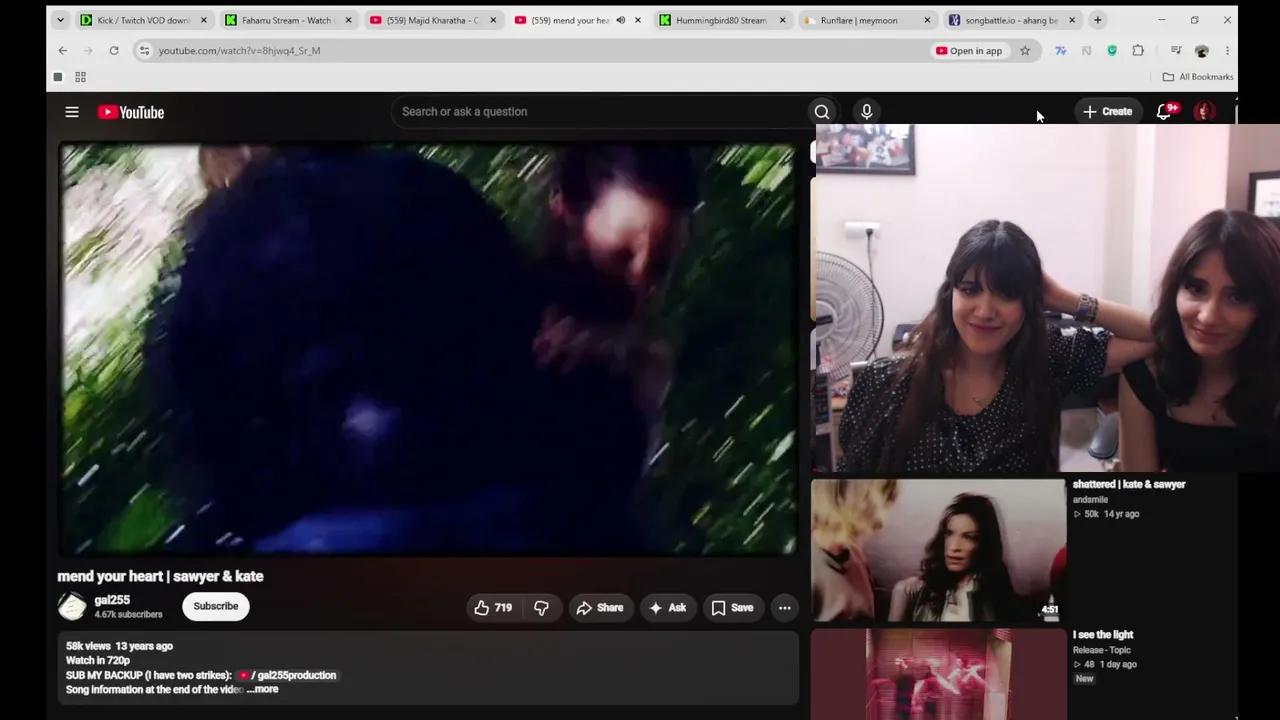Share the video
Image resolution: width=1280 pixels, height=720 pixels.
tap(599, 607)
